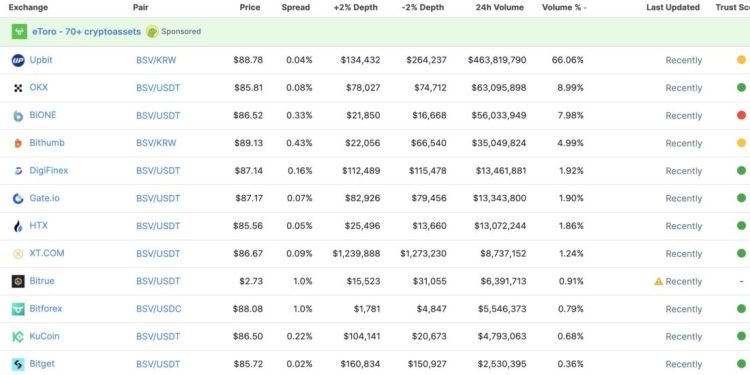Image resolution: width=750 pixels, height=375 pixels.
Task: Open eToro - 70+ cryptoassets sponsored link
Action: (87, 32)
